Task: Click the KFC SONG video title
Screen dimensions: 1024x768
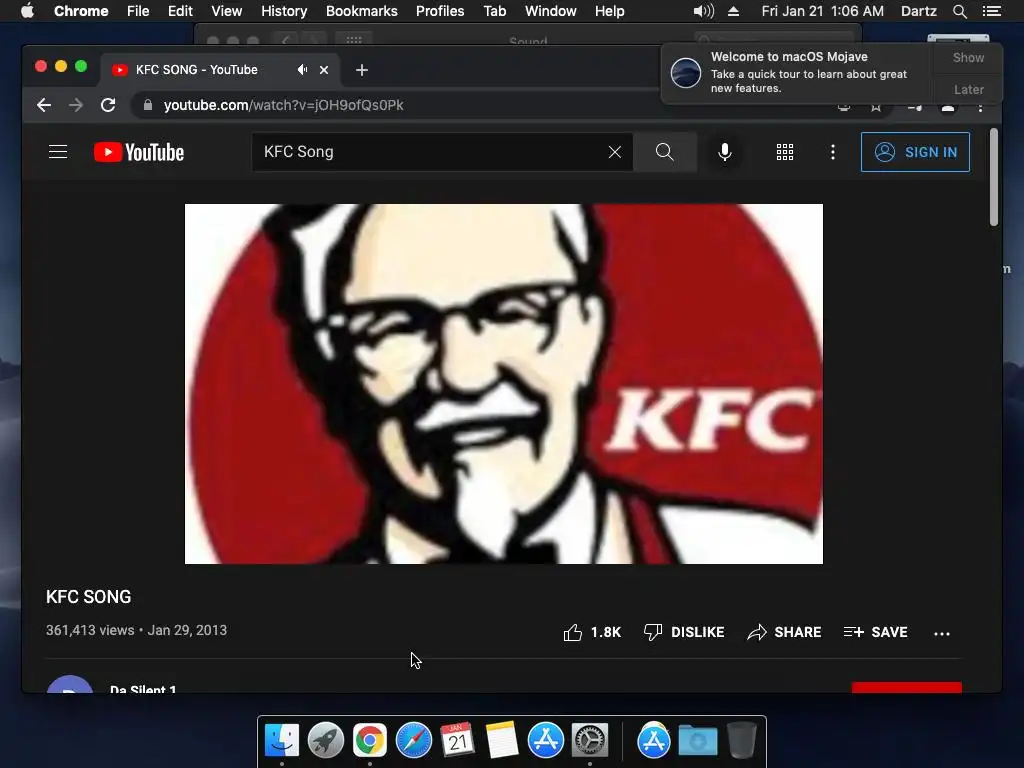Action: 89,597
